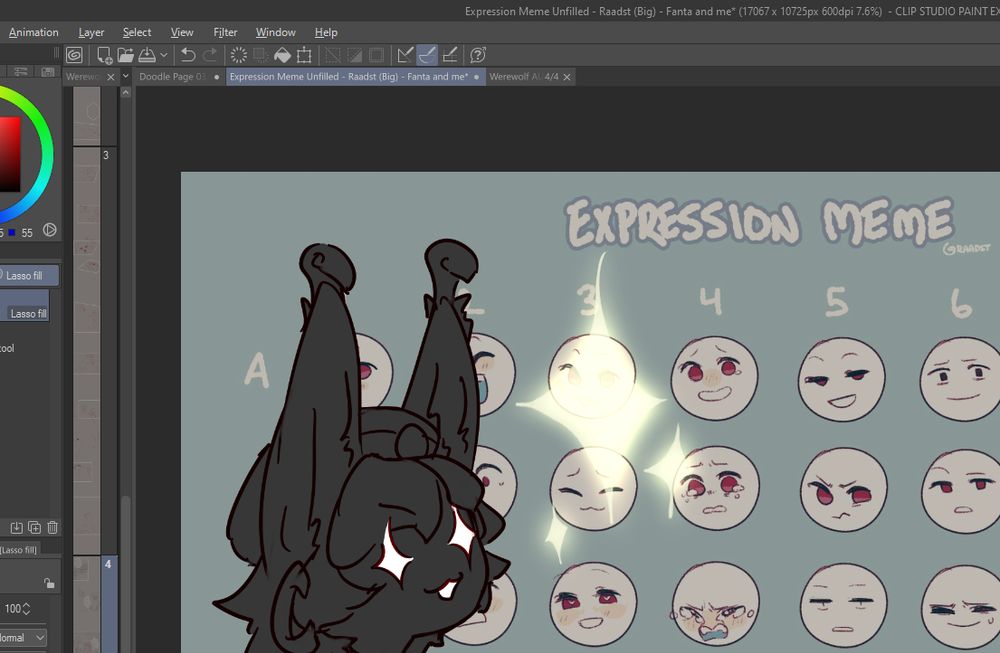Delete layer using the trash icon
Viewport: 1000px width, 653px height.
(51, 527)
